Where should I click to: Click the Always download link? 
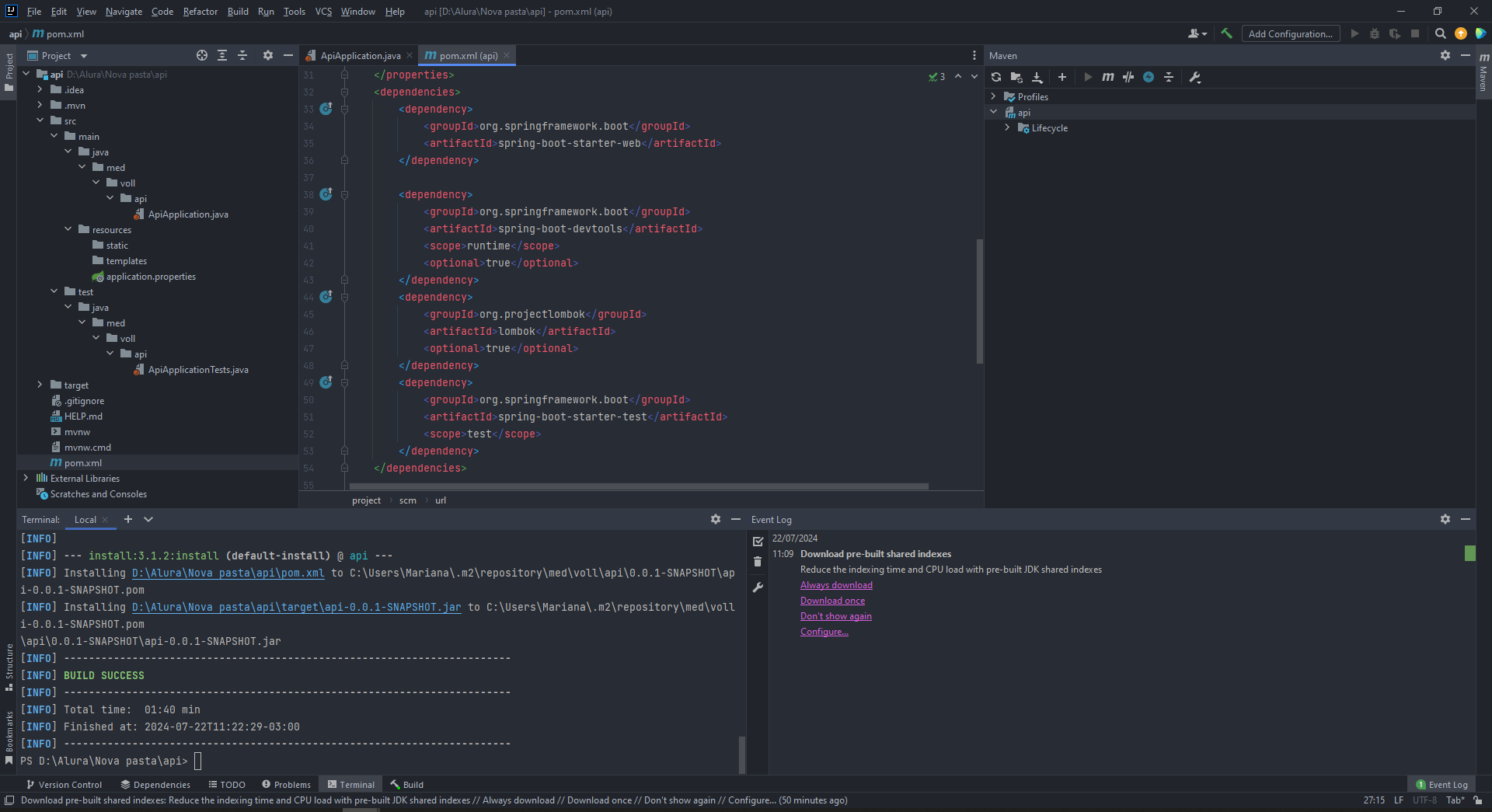(x=836, y=585)
